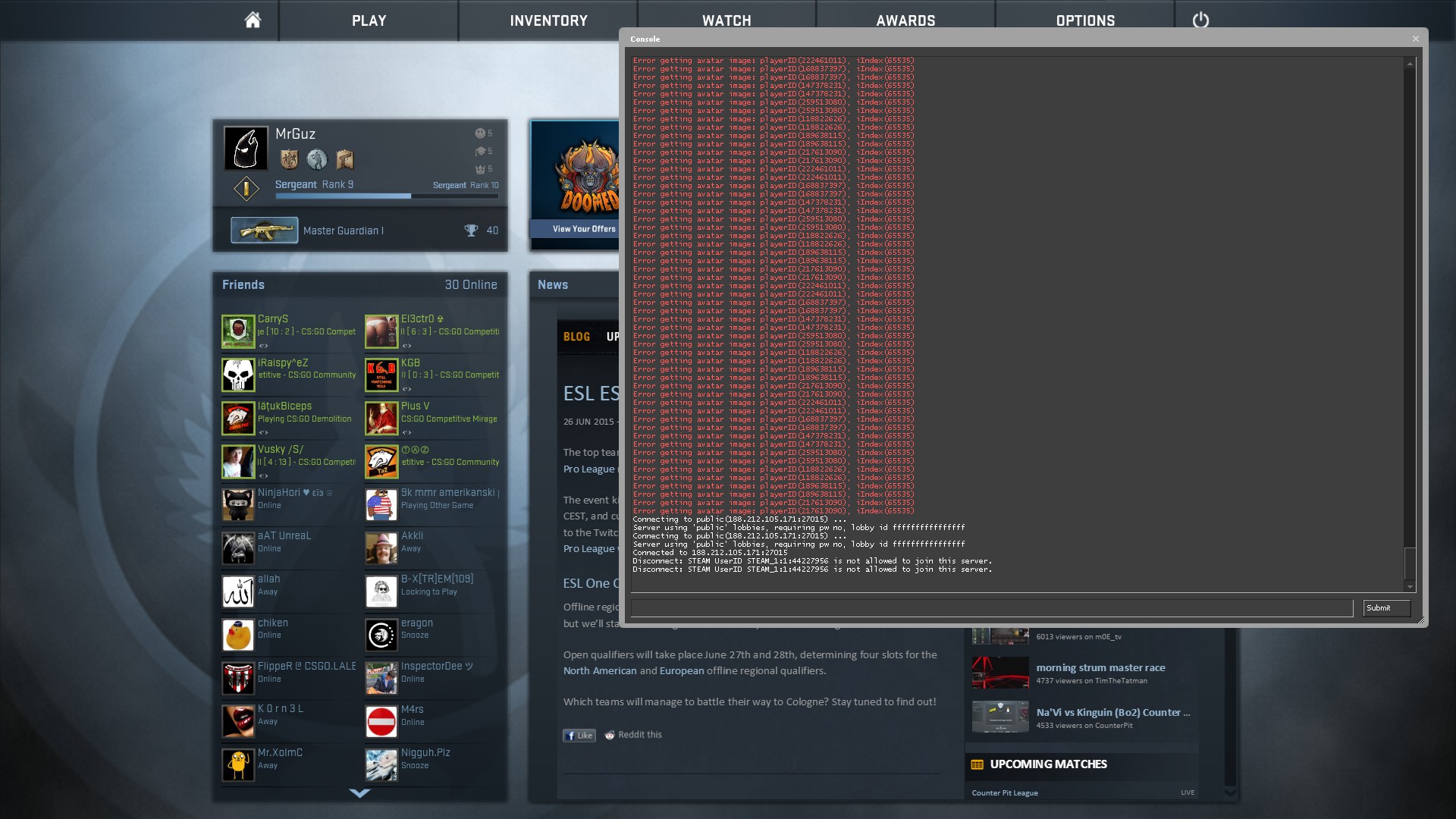Click the power quit icon
The height and width of the screenshot is (819, 1456).
(1200, 20)
